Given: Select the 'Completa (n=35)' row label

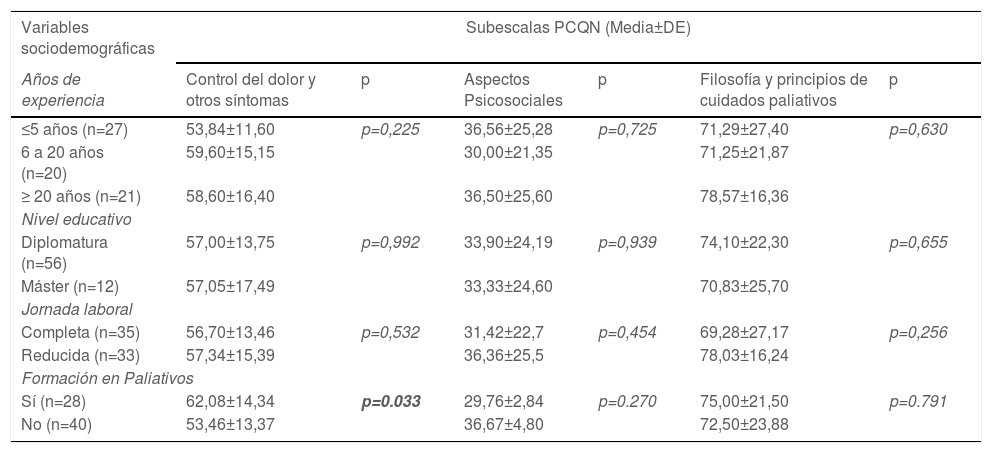Looking at the screenshot, I should coord(81,332).
